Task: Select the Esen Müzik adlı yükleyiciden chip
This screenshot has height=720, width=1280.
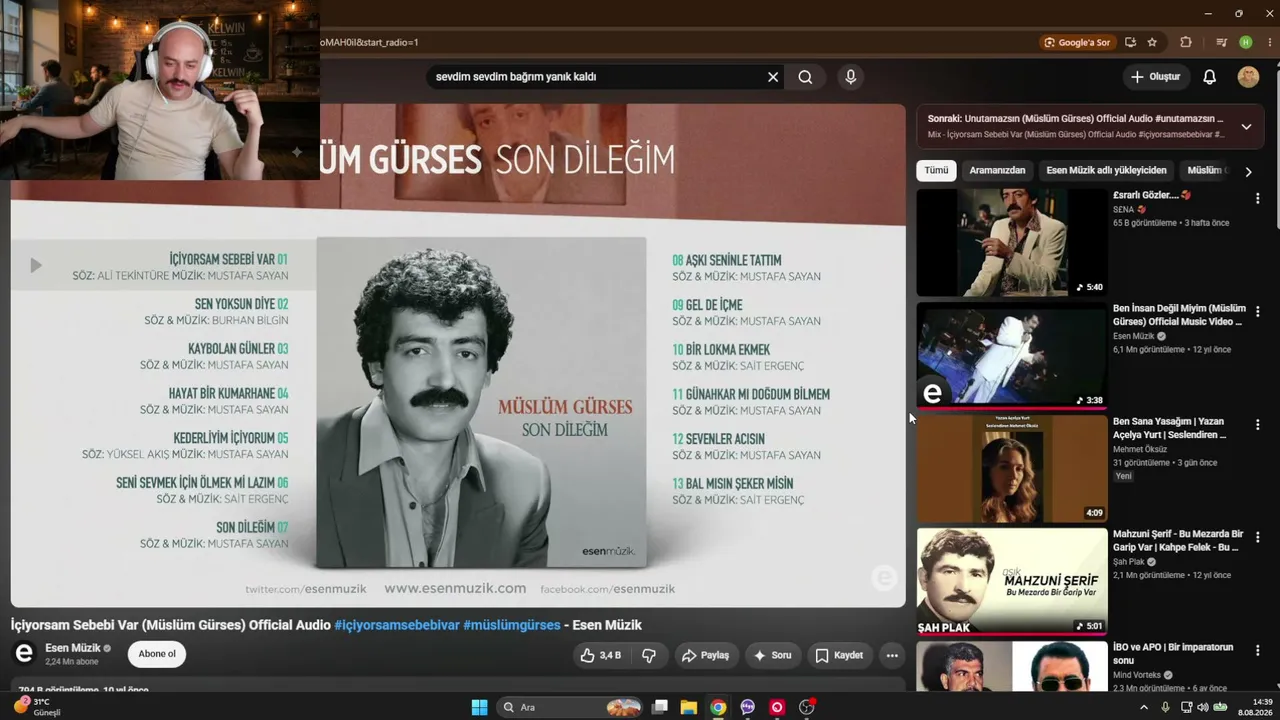Action: [1106, 171]
